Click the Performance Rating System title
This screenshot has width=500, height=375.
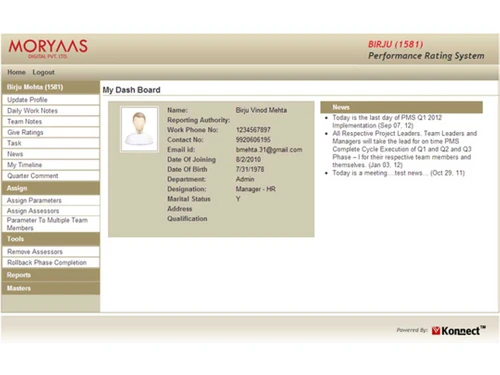tap(426, 56)
